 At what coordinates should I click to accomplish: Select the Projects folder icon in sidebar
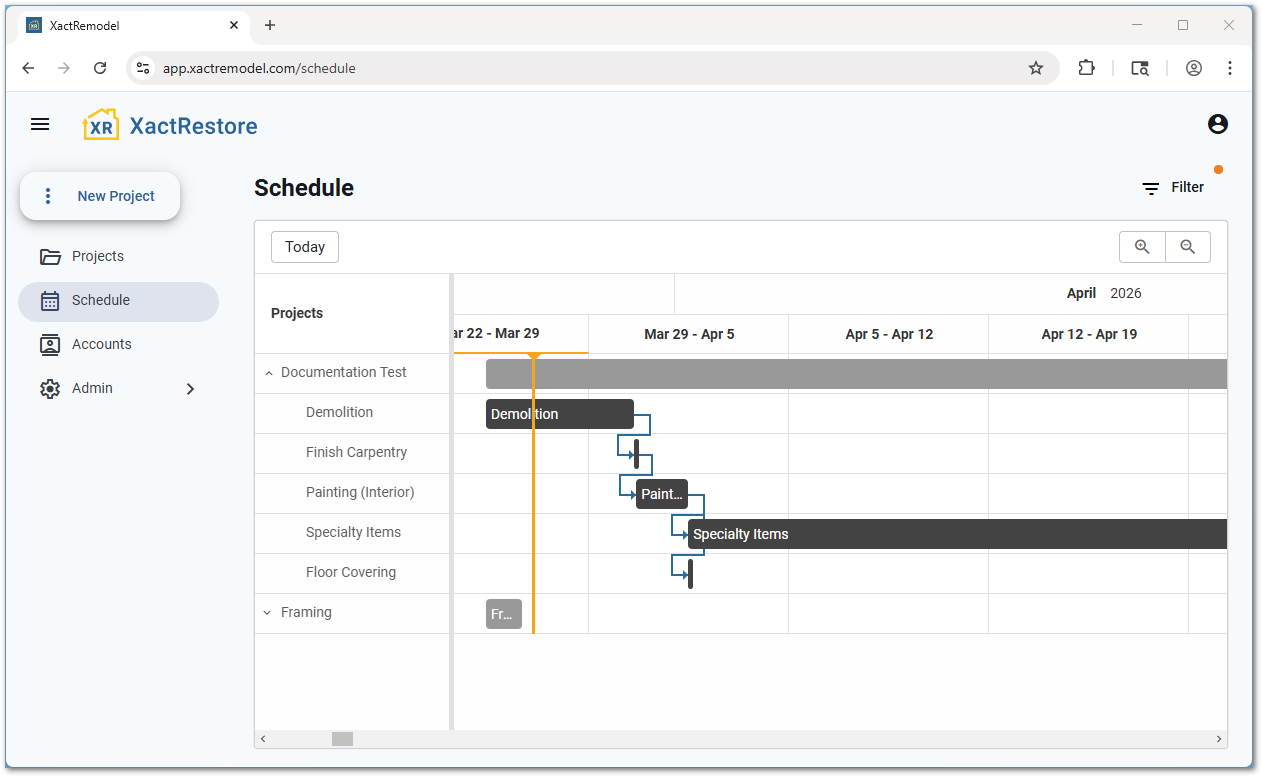click(x=50, y=256)
